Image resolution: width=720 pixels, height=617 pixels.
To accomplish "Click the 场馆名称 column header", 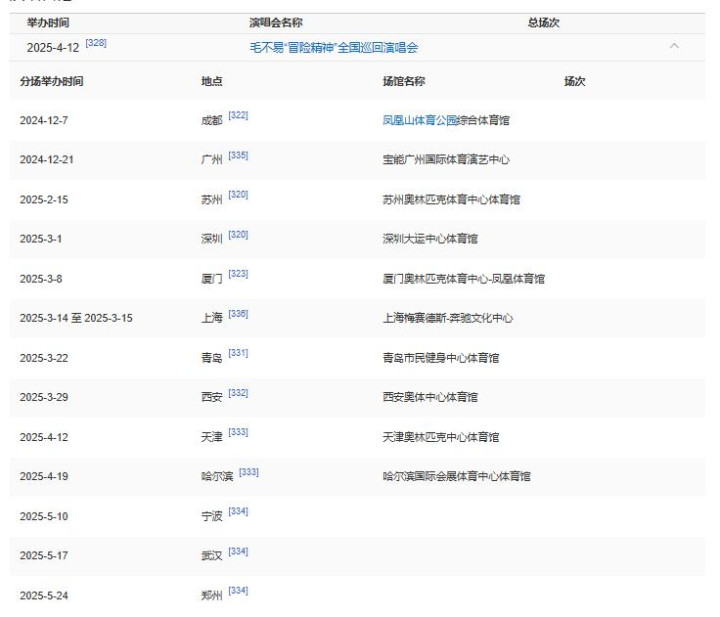I will 404,82.
